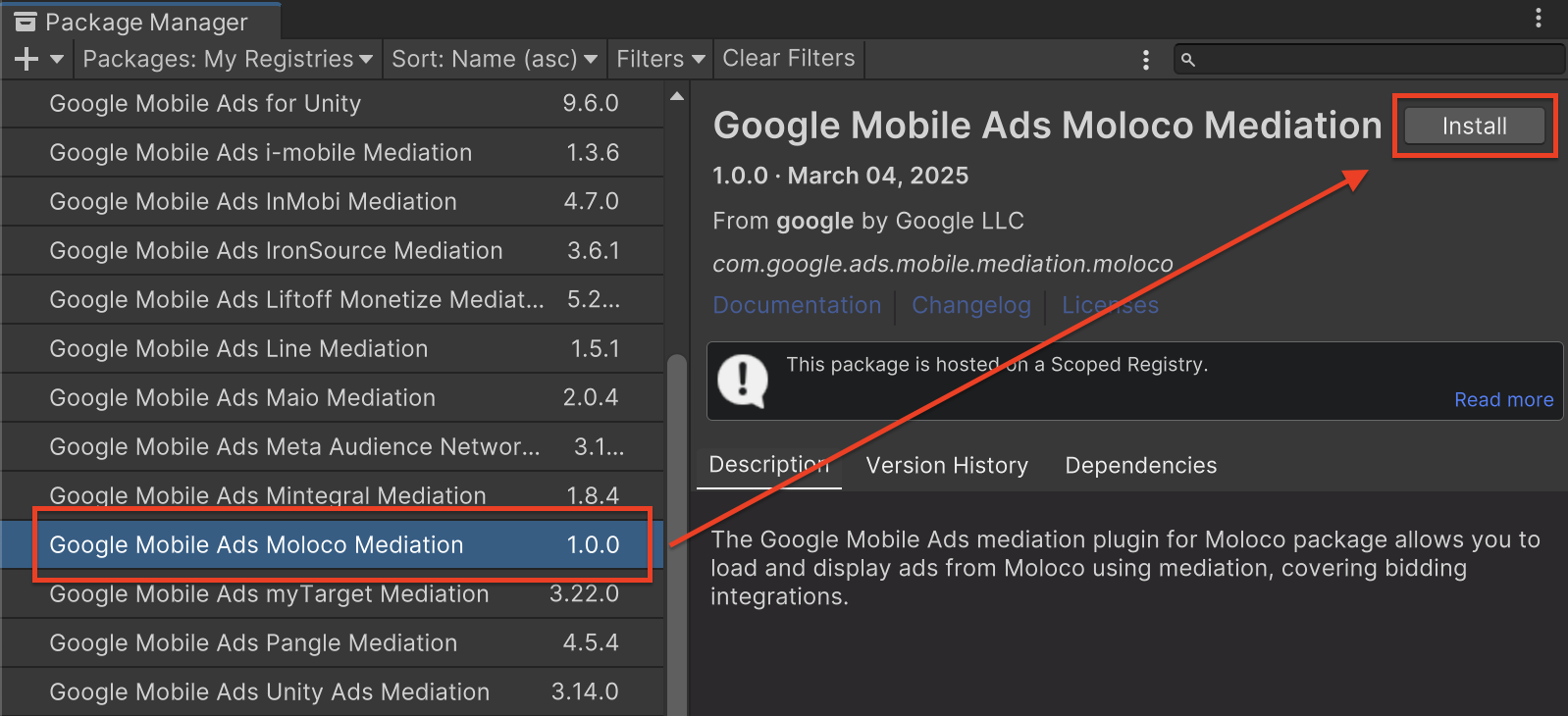1568x716 pixels.
Task: Expand the Packages: My Registries dropdown
Action: click(x=228, y=59)
